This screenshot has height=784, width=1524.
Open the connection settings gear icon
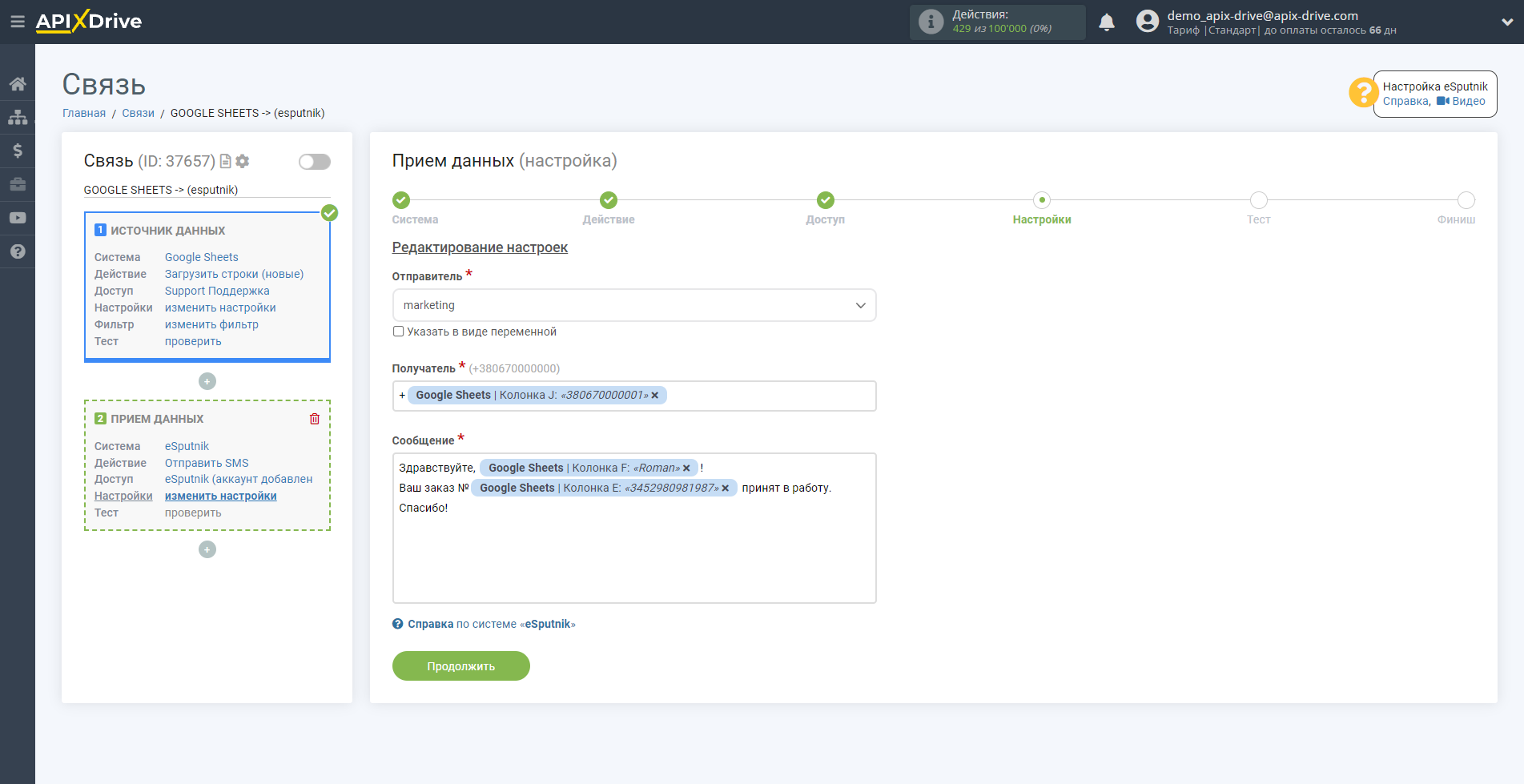point(243,161)
